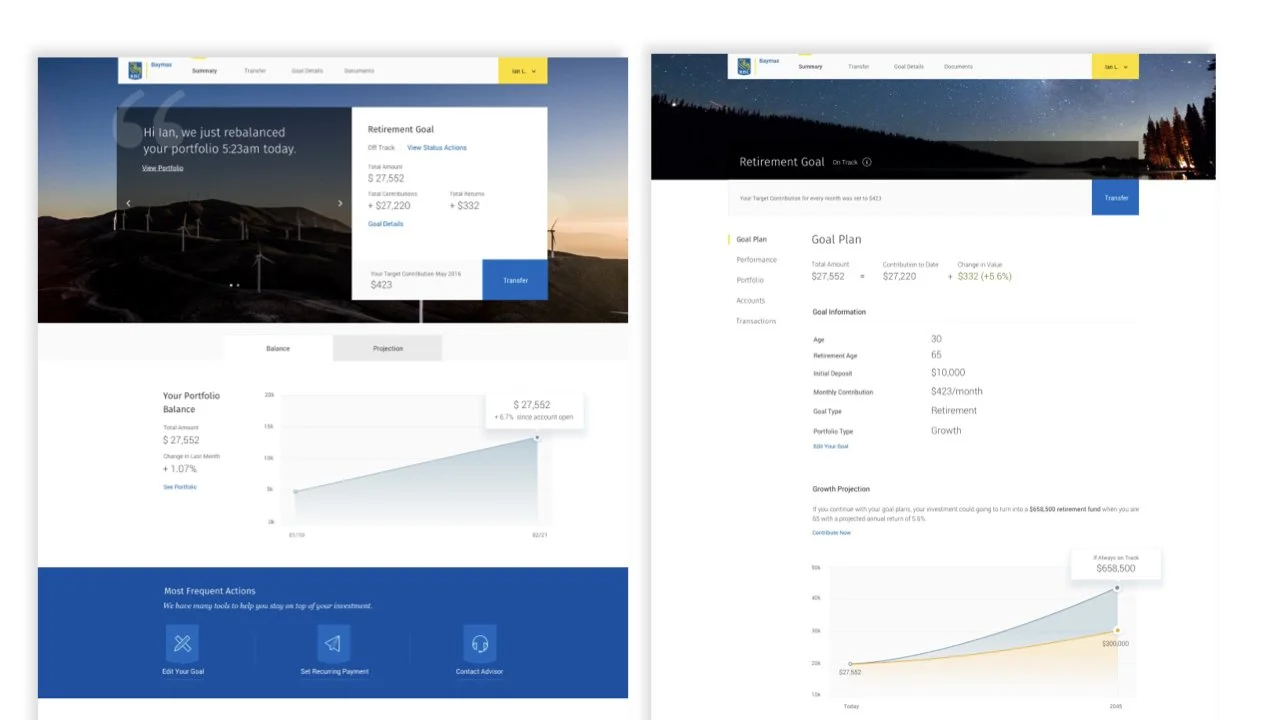Open the See Portfolio link

pyautogui.click(x=180, y=487)
